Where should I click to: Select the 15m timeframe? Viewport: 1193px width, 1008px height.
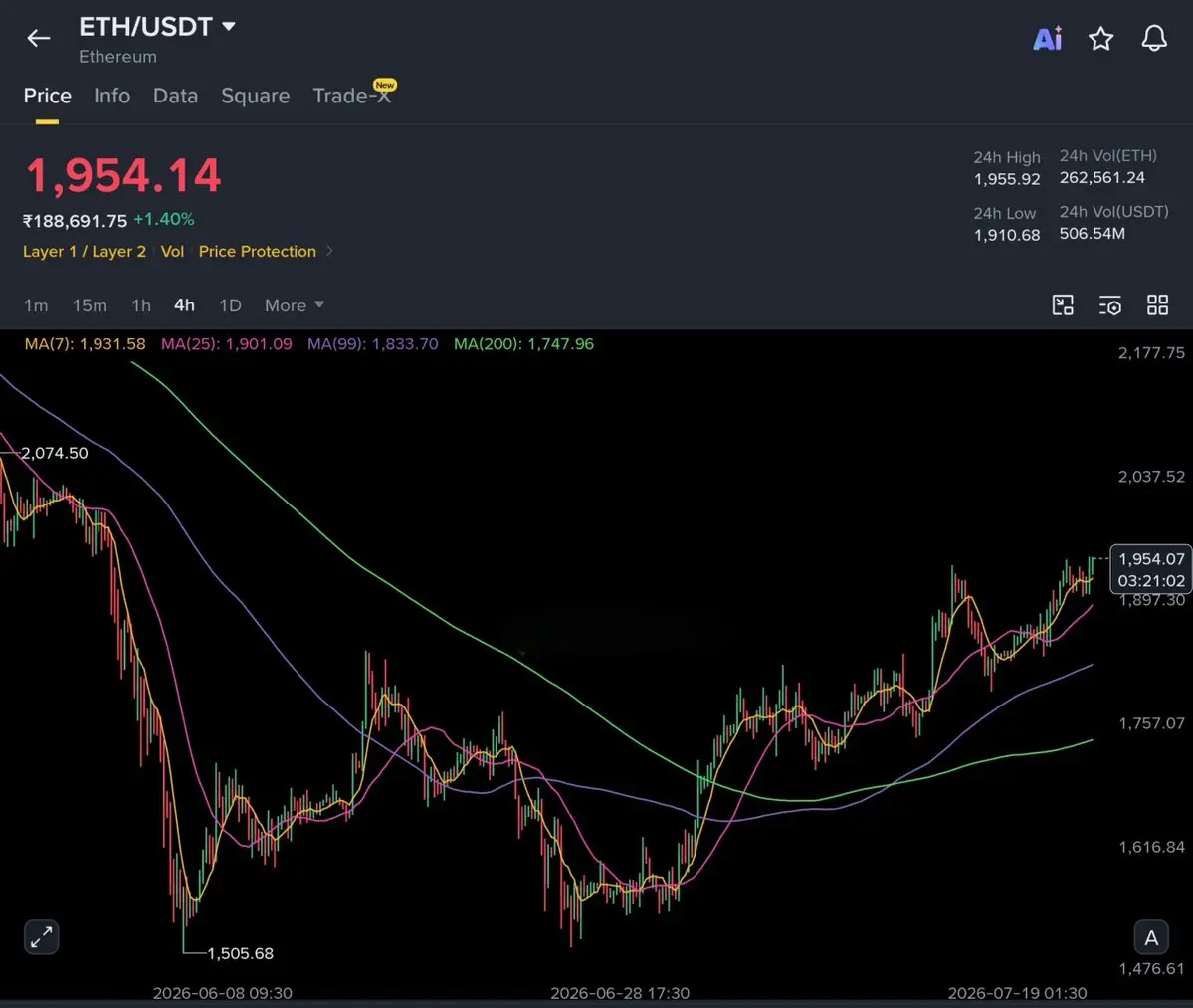click(x=89, y=305)
